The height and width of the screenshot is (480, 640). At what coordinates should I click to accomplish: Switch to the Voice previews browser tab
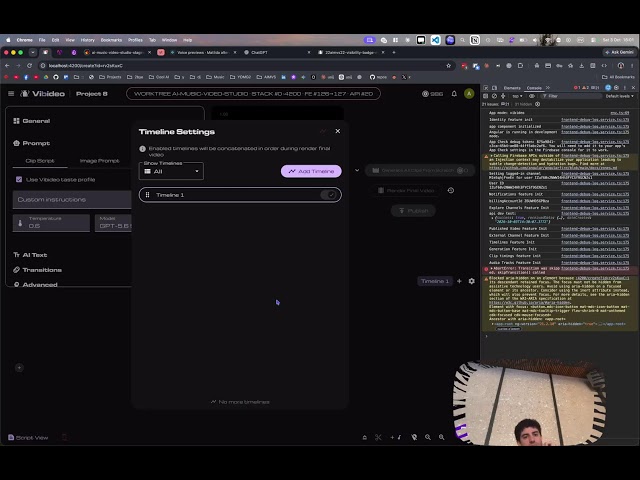click(202, 52)
